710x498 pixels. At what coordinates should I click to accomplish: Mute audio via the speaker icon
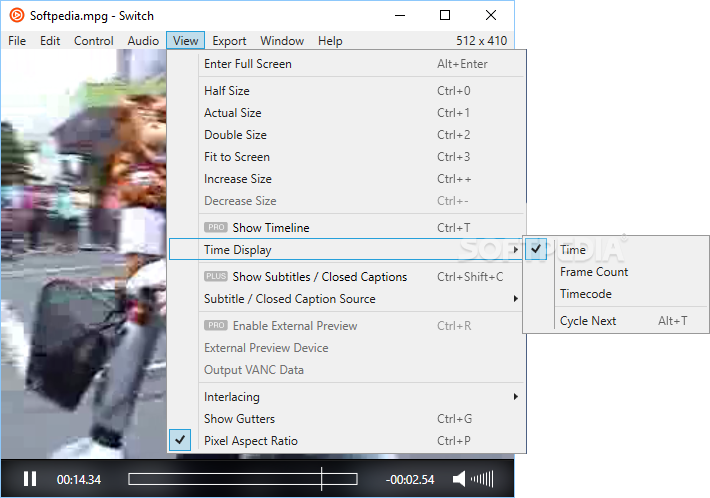tap(459, 479)
